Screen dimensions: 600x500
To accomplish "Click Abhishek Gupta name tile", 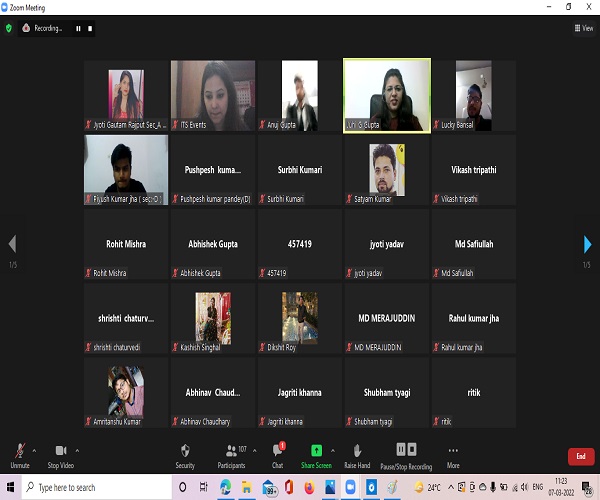I will [x=213, y=244].
